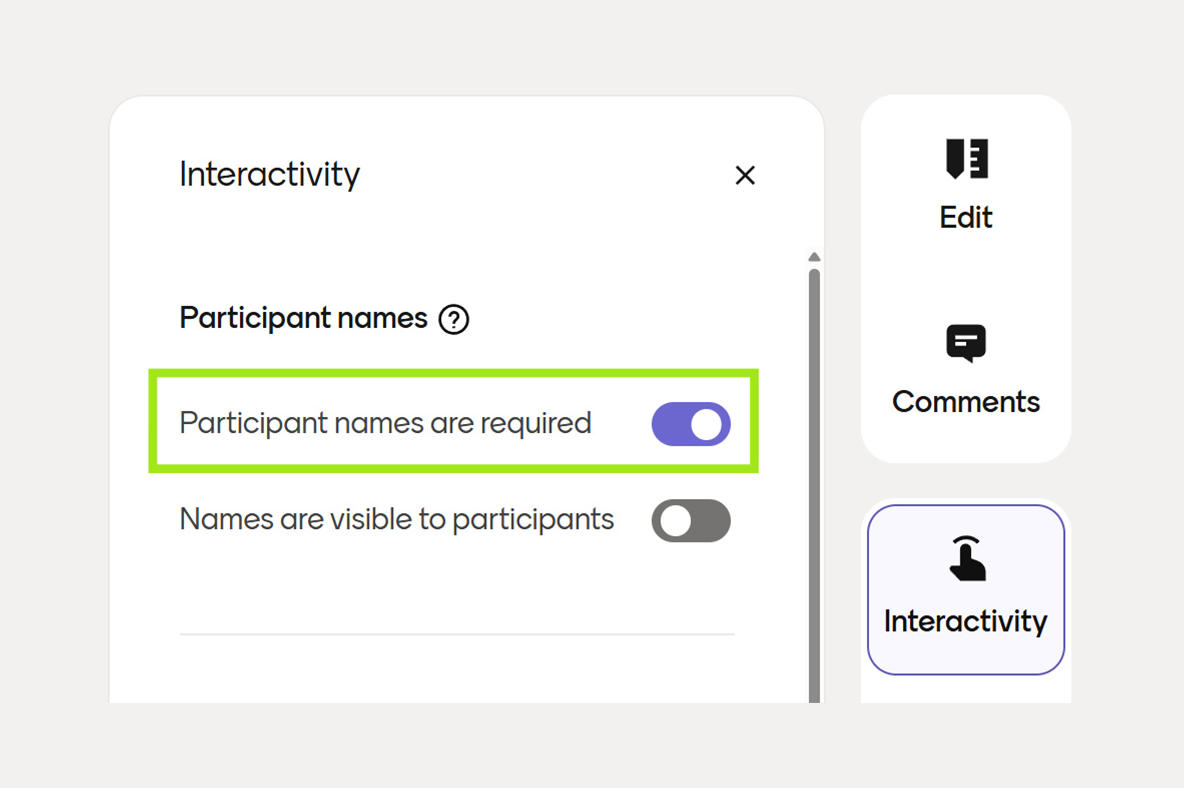Click the white knob on the purple switch

click(x=706, y=424)
